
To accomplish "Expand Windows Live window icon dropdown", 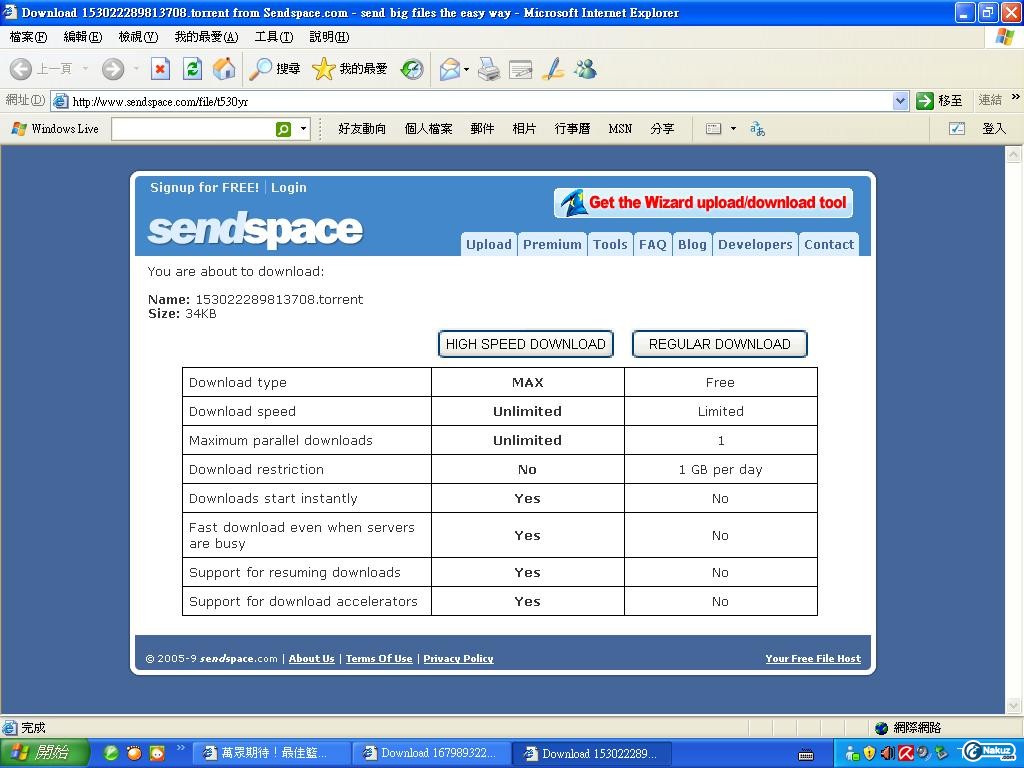I will coord(733,129).
